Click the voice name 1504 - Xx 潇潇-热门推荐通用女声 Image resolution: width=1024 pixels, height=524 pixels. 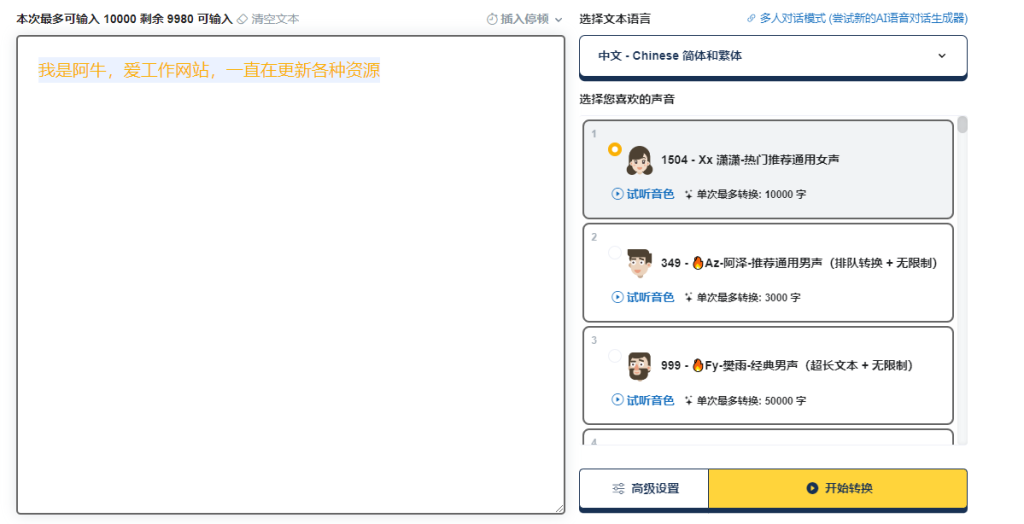coord(750,160)
